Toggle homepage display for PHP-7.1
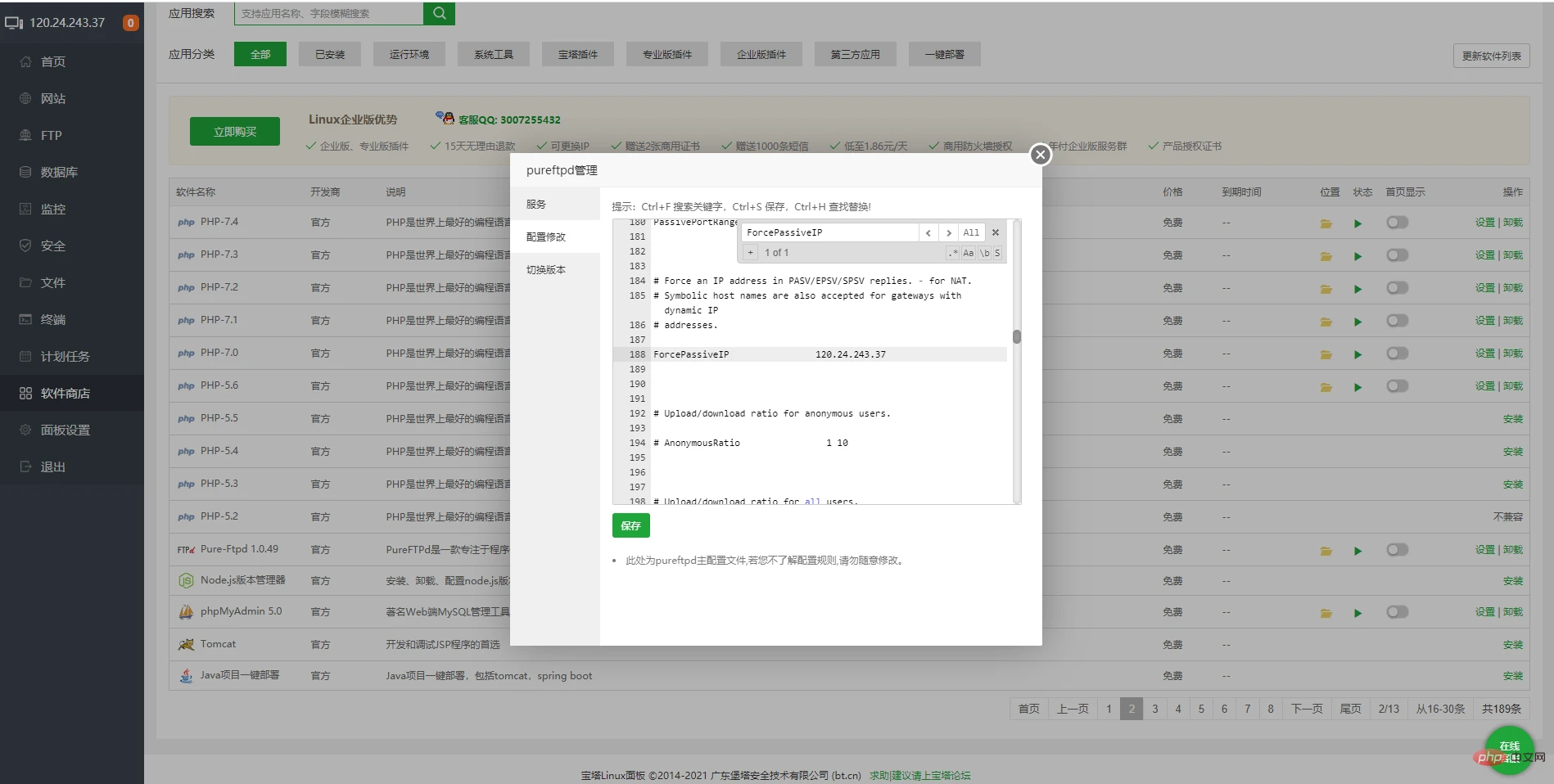The height and width of the screenshot is (784, 1554). pyautogui.click(x=1398, y=321)
